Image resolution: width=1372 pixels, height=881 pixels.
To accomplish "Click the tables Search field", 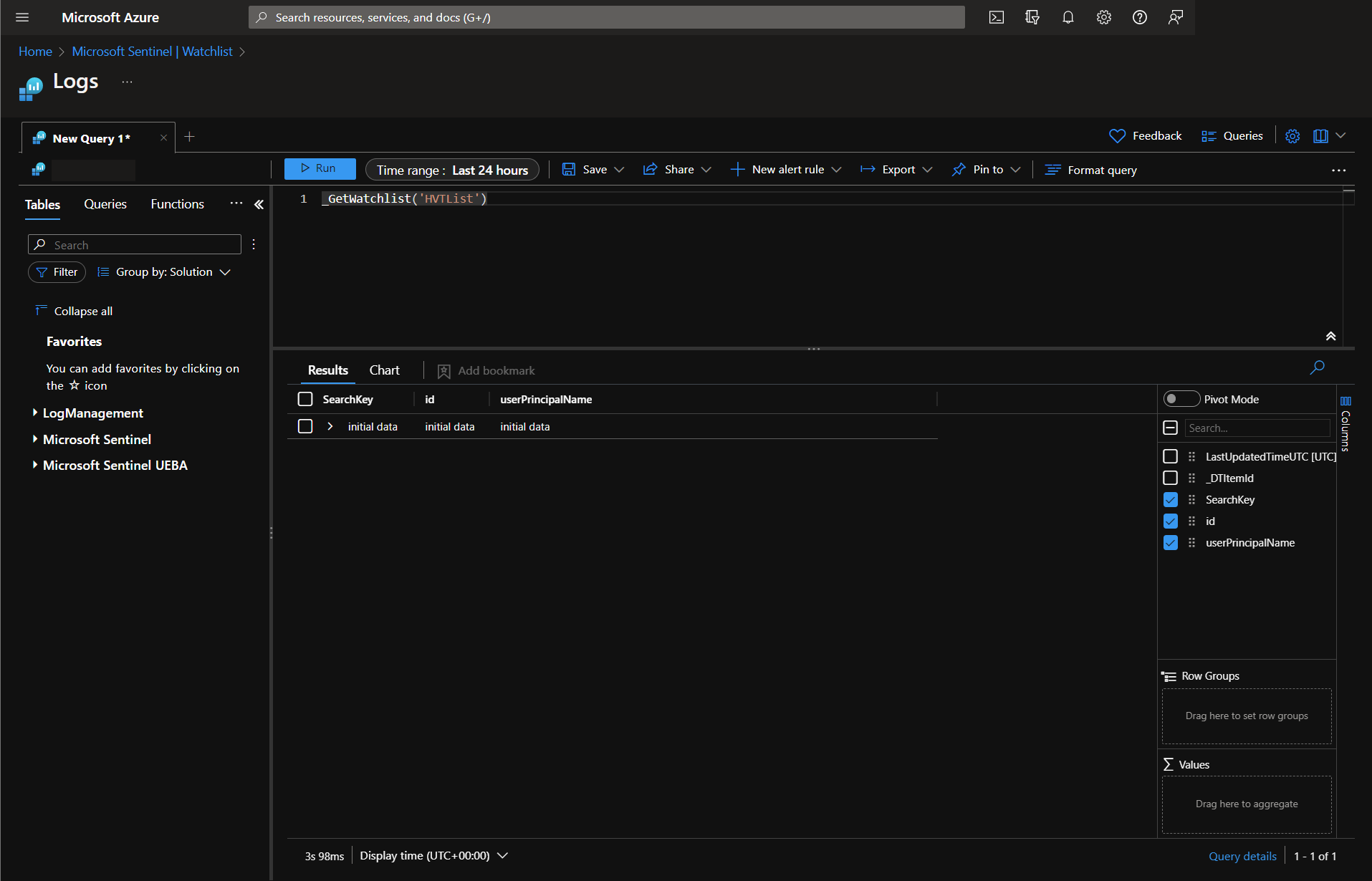I will (135, 245).
